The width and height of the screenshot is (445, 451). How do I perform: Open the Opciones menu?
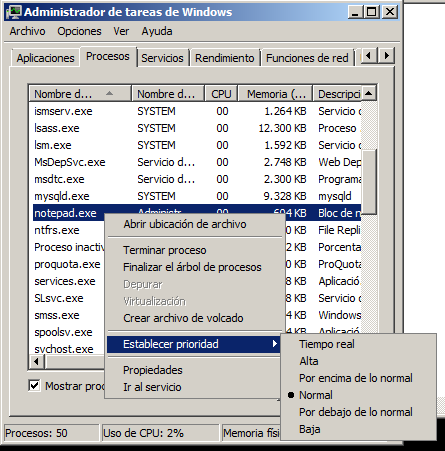(x=79, y=31)
